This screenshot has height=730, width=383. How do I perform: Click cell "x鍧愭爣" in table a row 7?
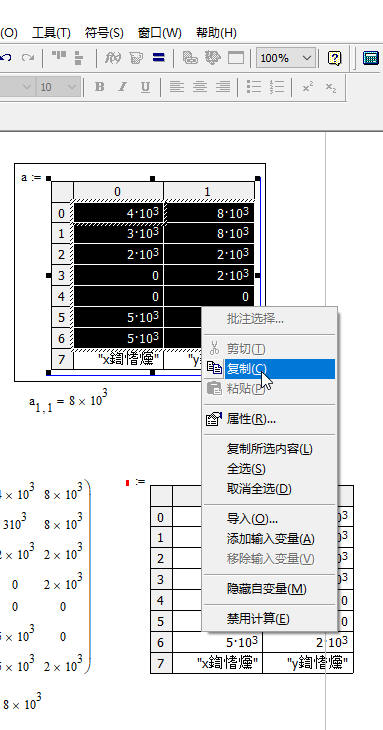[118, 359]
